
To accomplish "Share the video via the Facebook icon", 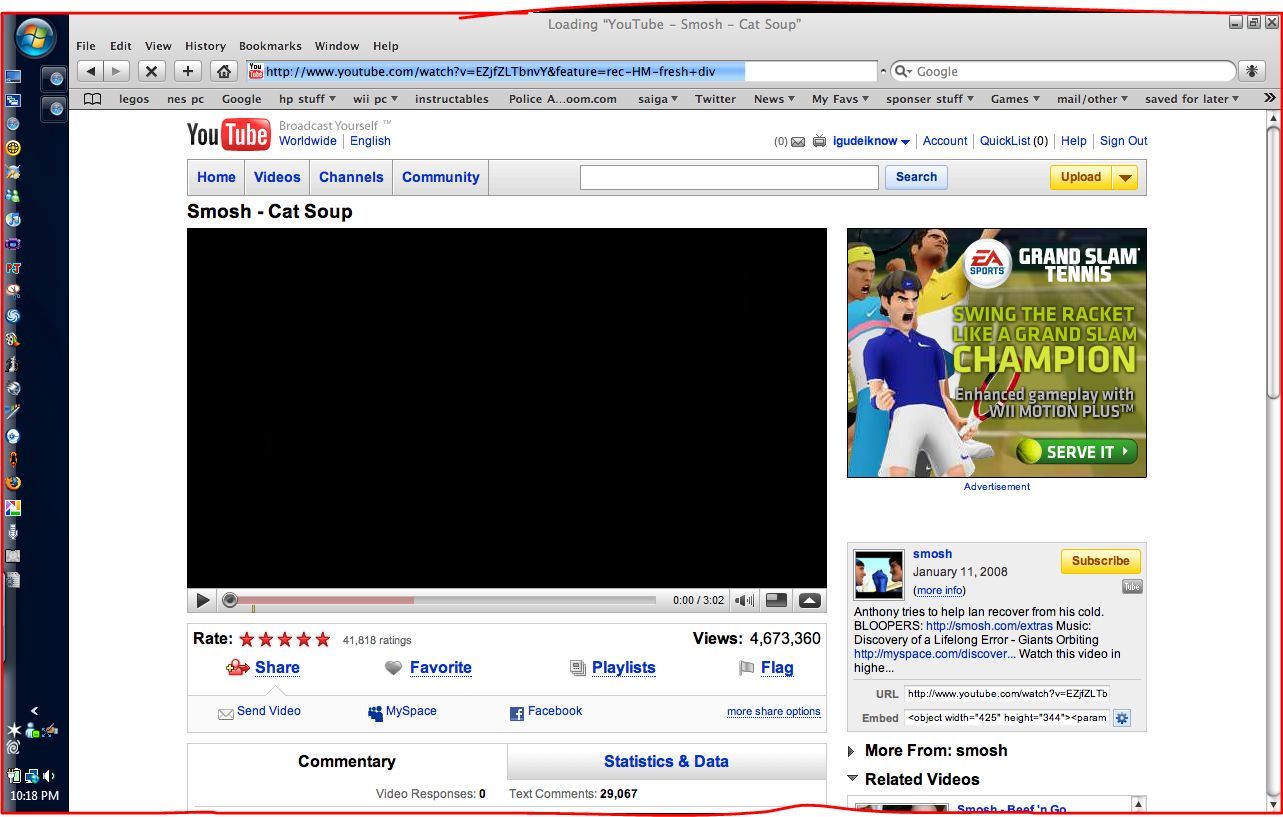I will click(517, 713).
